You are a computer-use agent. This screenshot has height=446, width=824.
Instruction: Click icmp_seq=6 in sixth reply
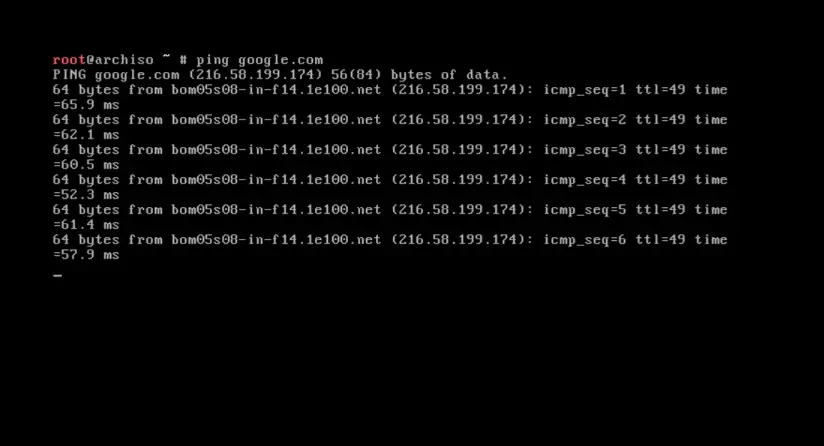(x=584, y=240)
